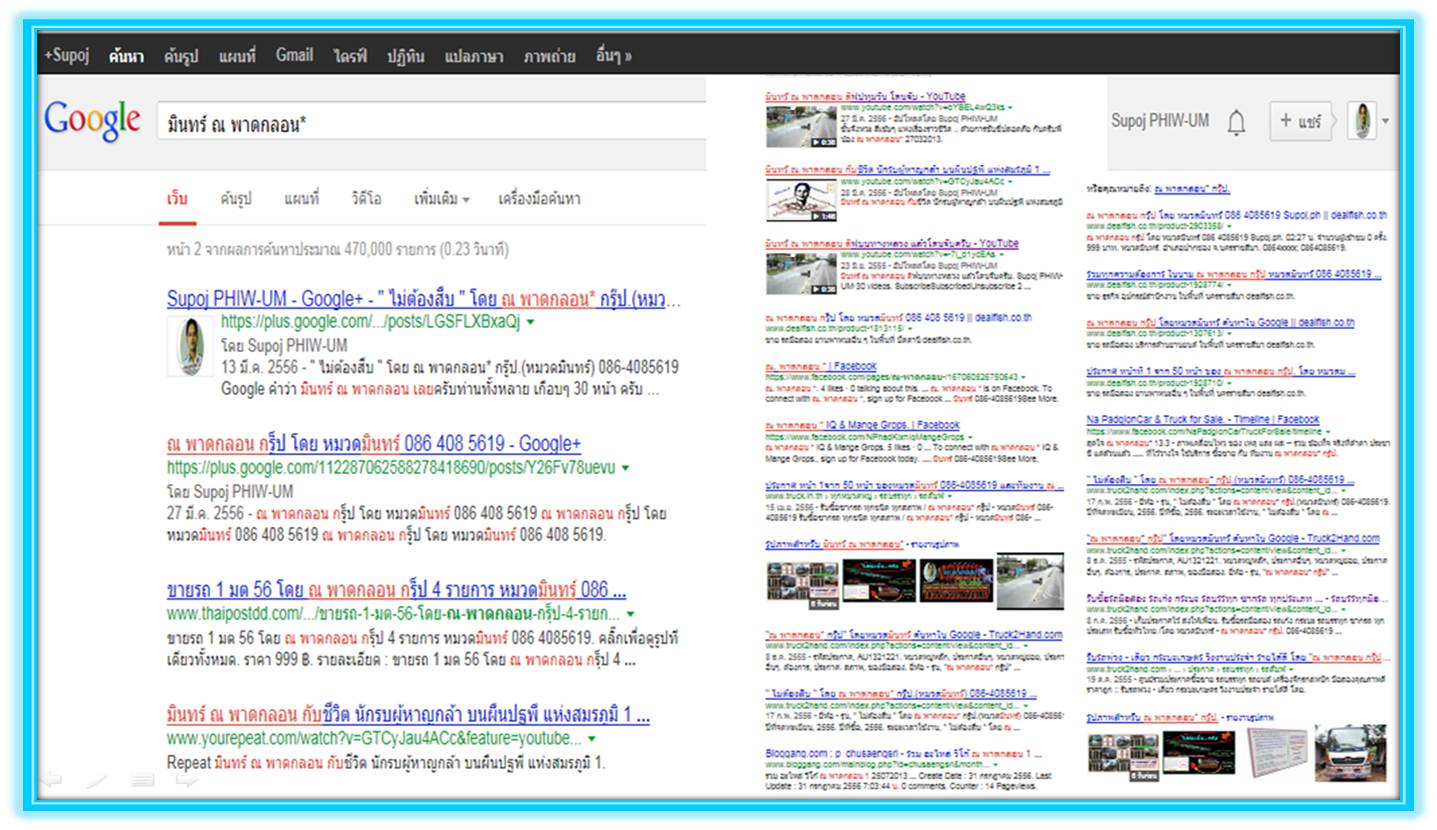Expand the อื่นๆ » more menu
The image size is (1437, 830).
pyautogui.click(x=613, y=56)
